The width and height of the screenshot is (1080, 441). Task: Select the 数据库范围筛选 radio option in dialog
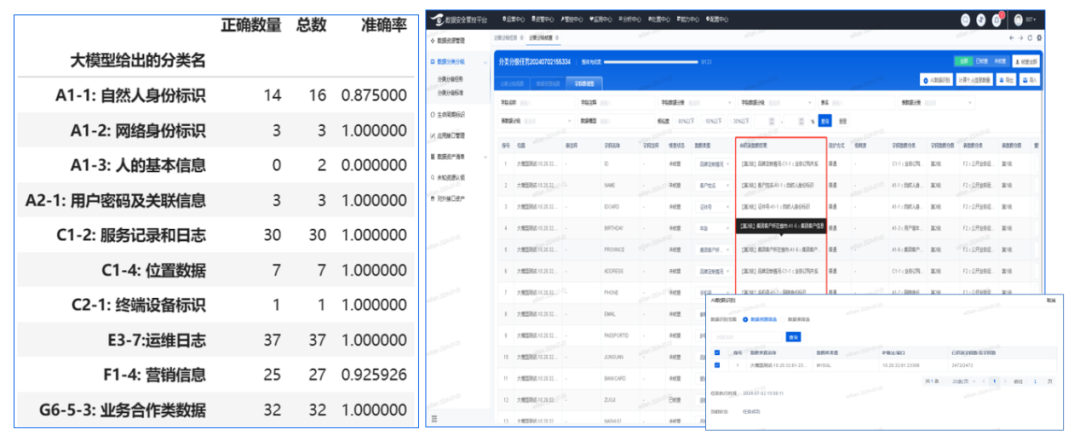click(x=745, y=319)
